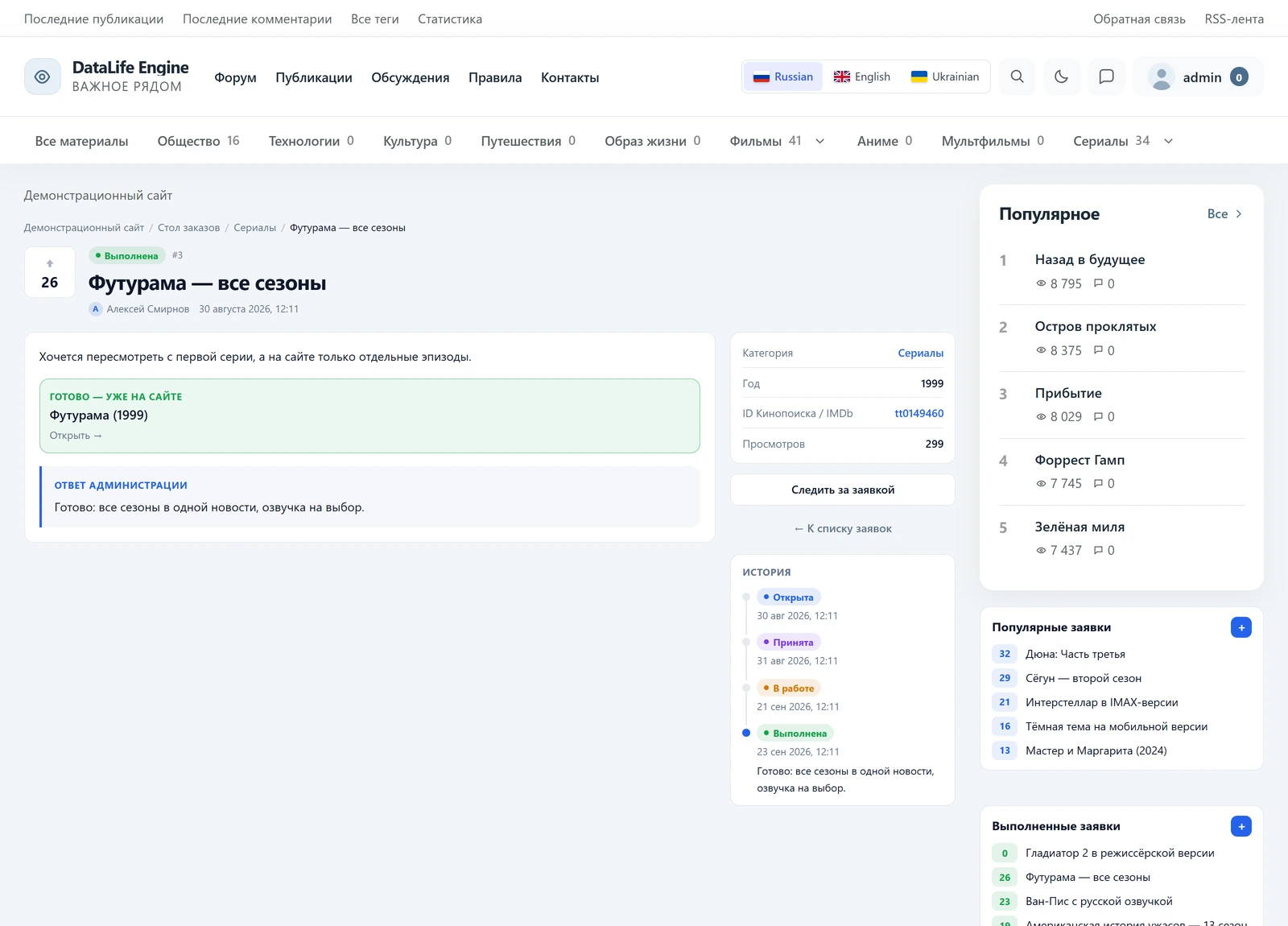Upvote the Футурама request arrow

(50, 263)
